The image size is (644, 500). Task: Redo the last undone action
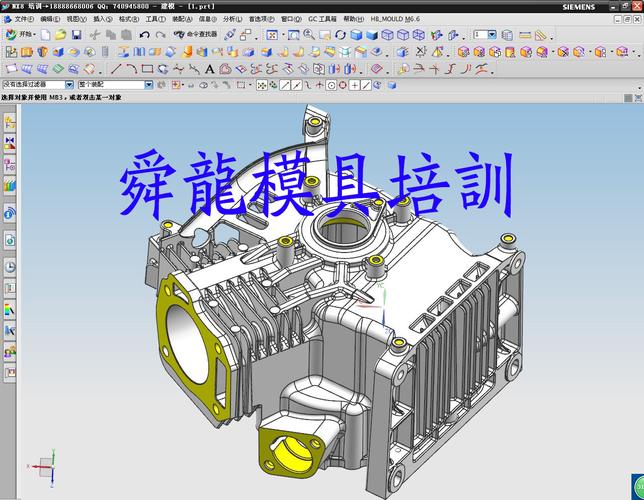click(161, 35)
